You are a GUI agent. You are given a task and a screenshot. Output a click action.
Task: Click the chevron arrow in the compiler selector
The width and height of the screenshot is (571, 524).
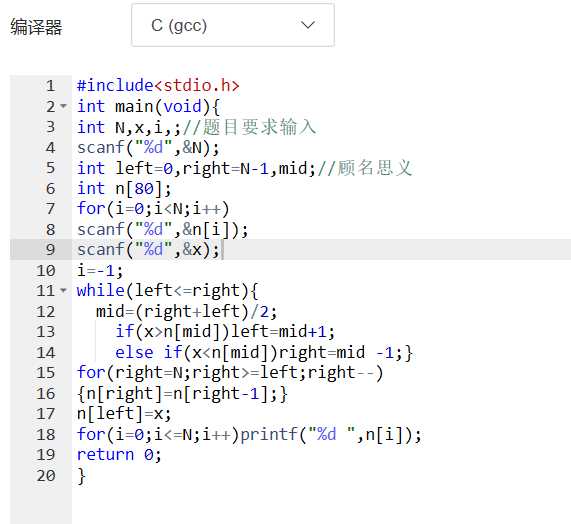308,25
